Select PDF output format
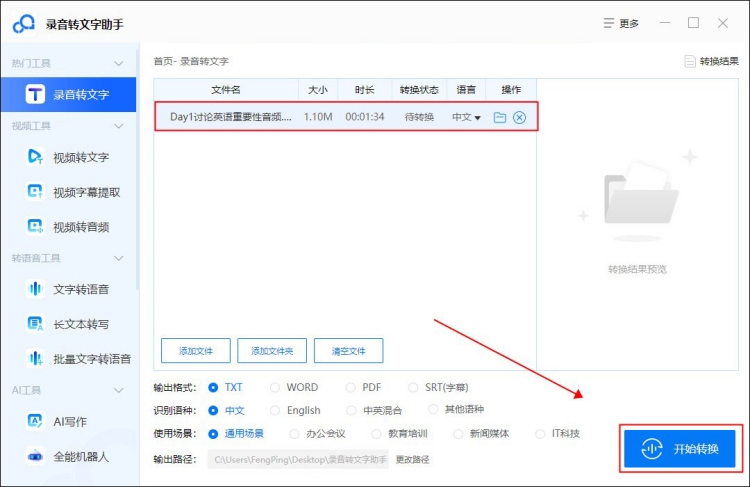Image resolution: width=750 pixels, height=487 pixels. click(x=351, y=387)
